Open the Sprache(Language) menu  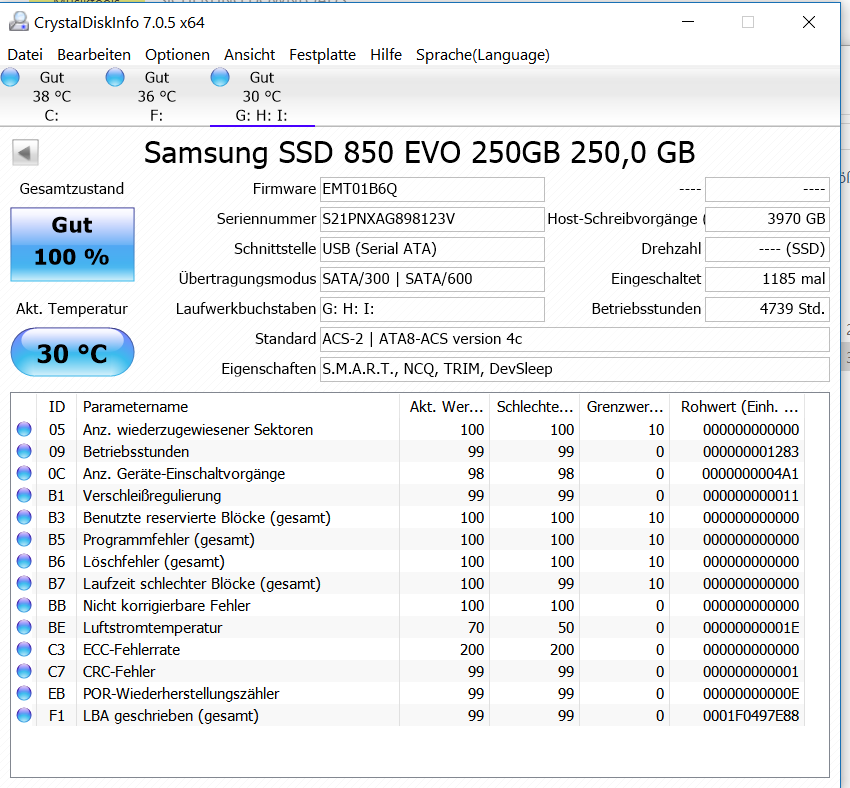click(482, 55)
